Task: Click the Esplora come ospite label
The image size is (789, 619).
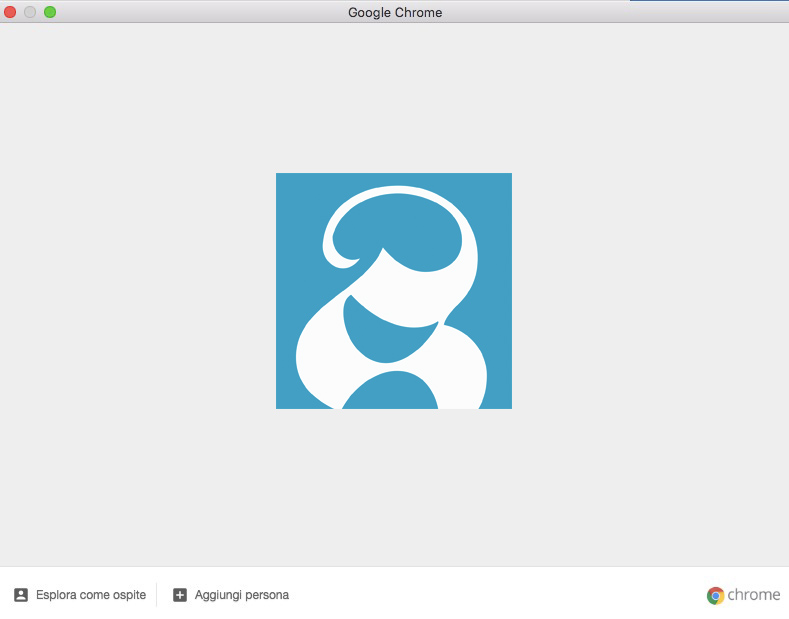Action: coord(91,595)
